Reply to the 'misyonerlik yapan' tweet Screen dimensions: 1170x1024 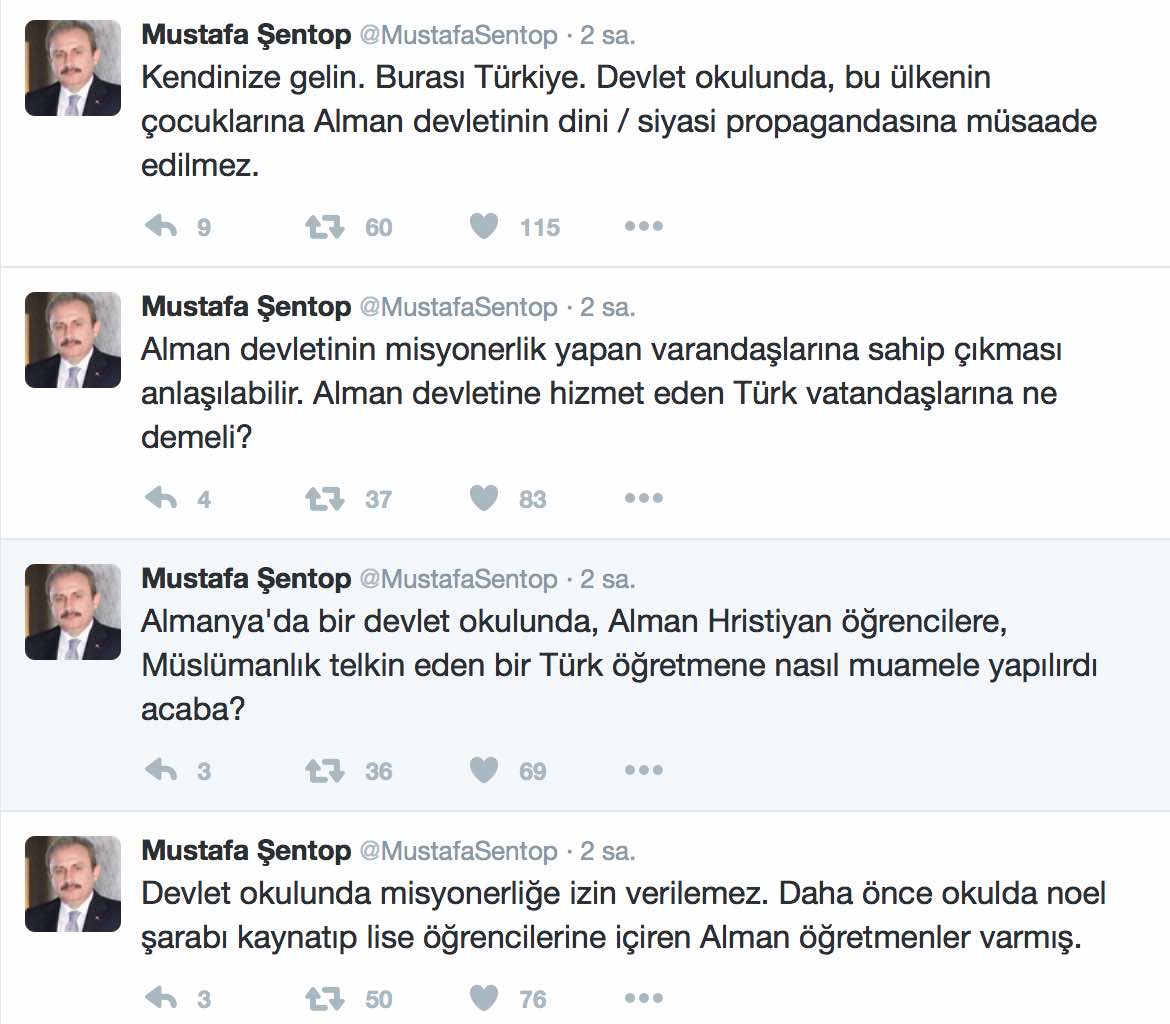point(161,498)
